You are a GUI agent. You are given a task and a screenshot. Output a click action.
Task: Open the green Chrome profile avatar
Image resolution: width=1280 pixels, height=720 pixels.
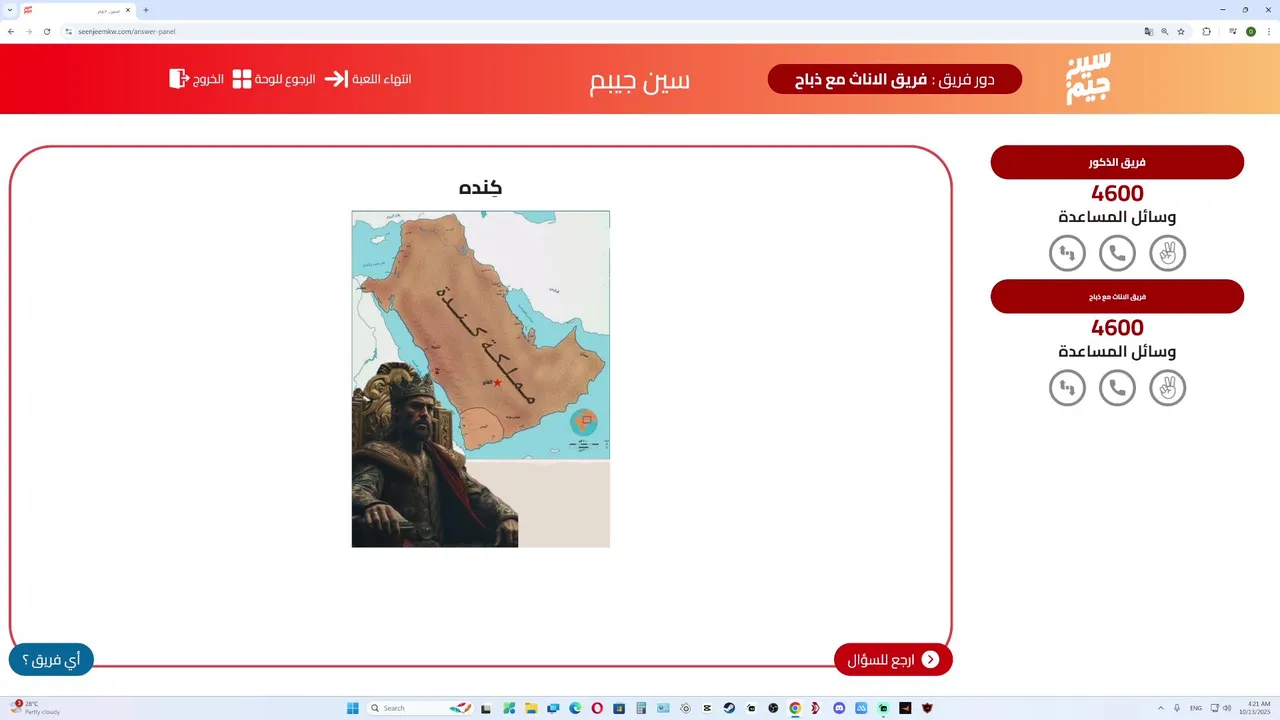click(1251, 31)
